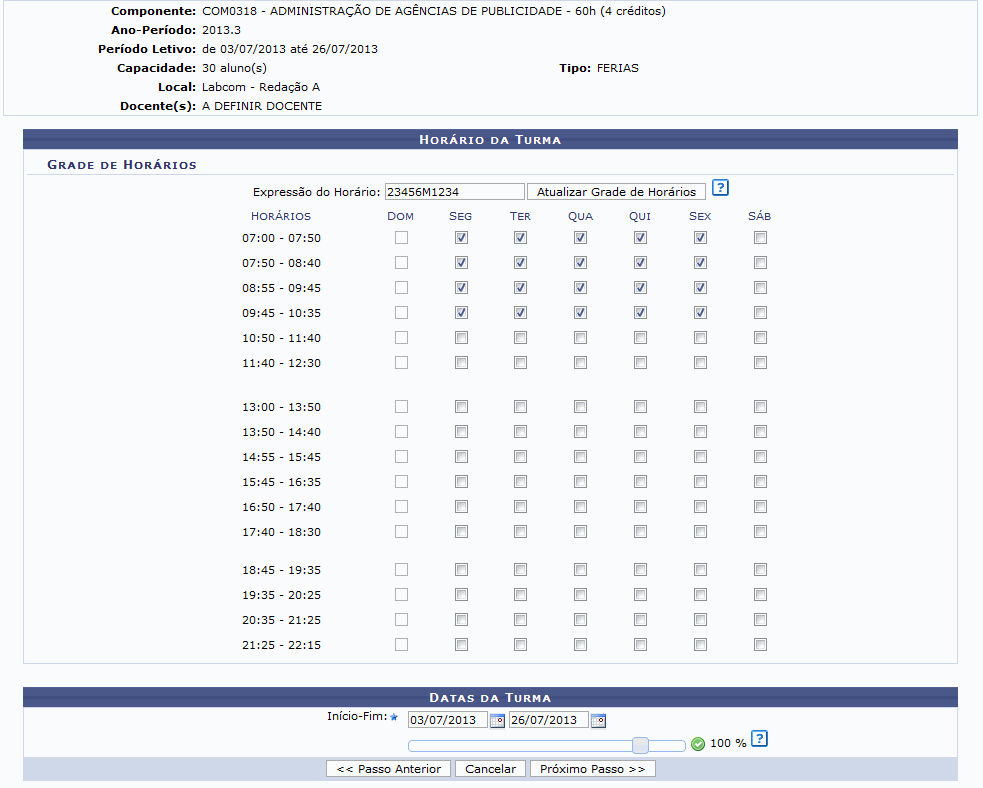Click the Cancelar button
This screenshot has height=788, width=983.
click(x=490, y=769)
